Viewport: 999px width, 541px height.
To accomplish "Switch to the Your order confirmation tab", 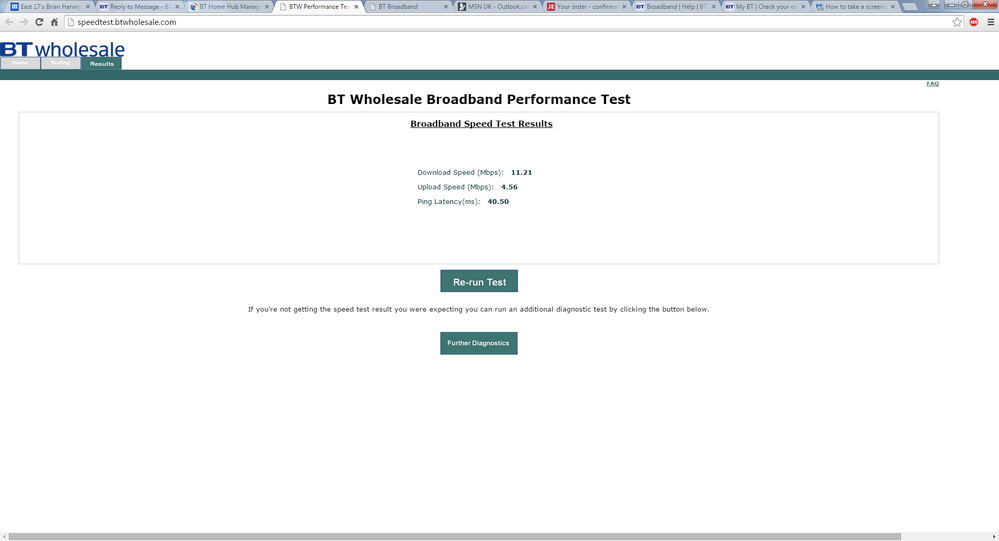I will [587, 6].
